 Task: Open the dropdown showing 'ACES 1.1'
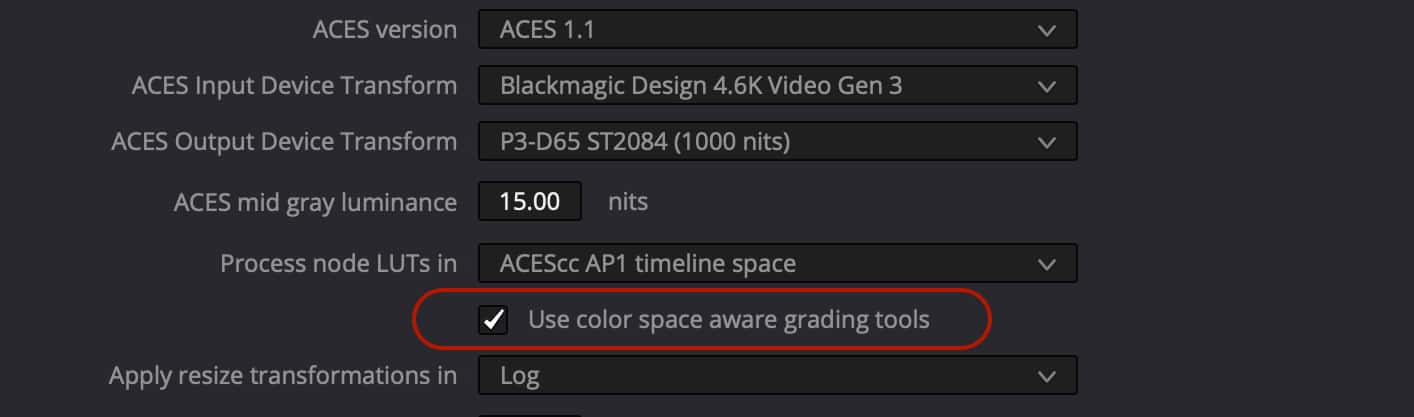pos(760,30)
